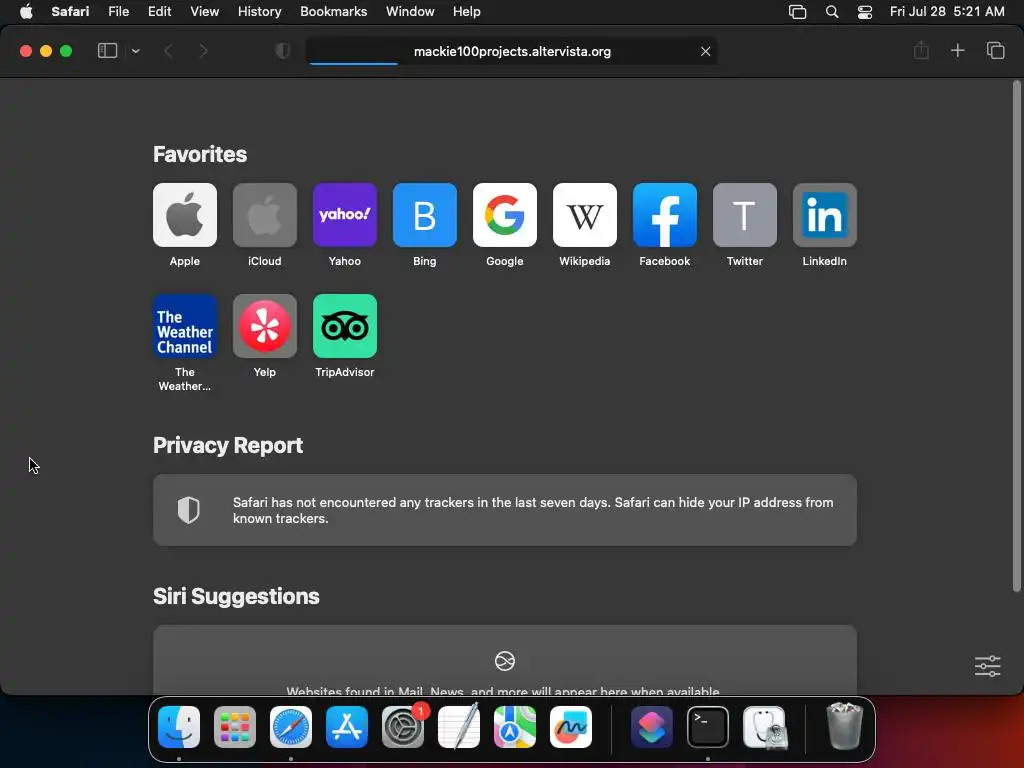Open the Help menu
This screenshot has height=768, width=1024.
466,12
